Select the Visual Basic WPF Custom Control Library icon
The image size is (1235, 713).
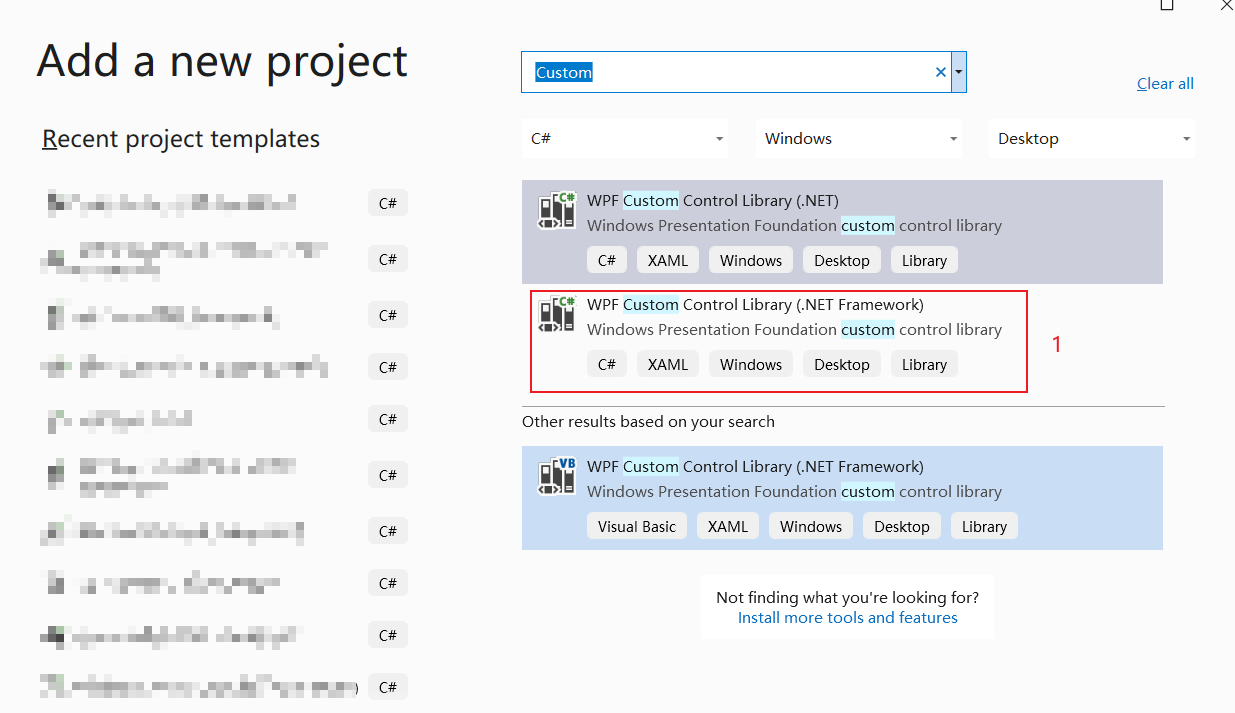point(557,476)
